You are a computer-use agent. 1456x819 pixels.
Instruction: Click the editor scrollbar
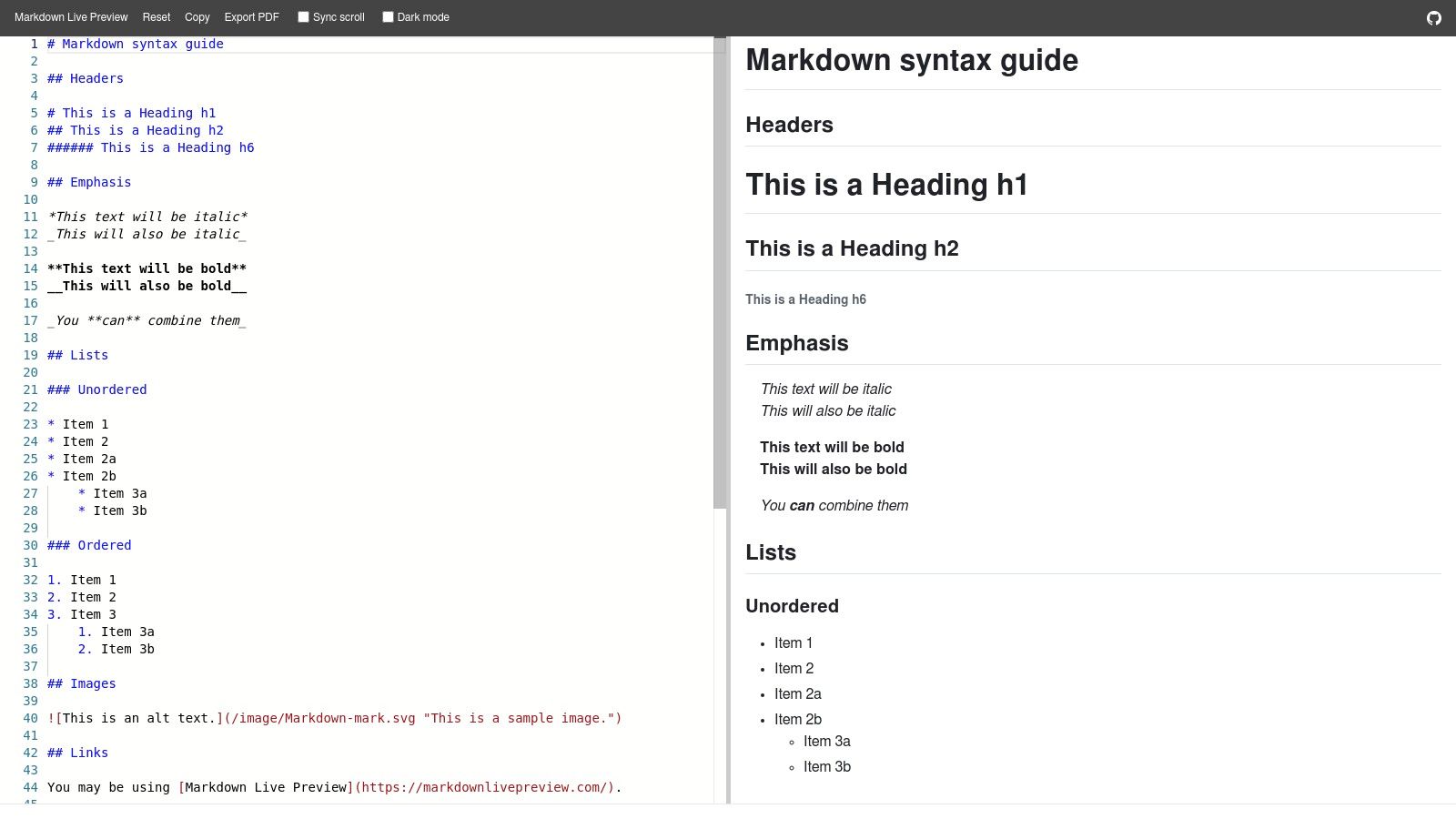tap(717, 273)
